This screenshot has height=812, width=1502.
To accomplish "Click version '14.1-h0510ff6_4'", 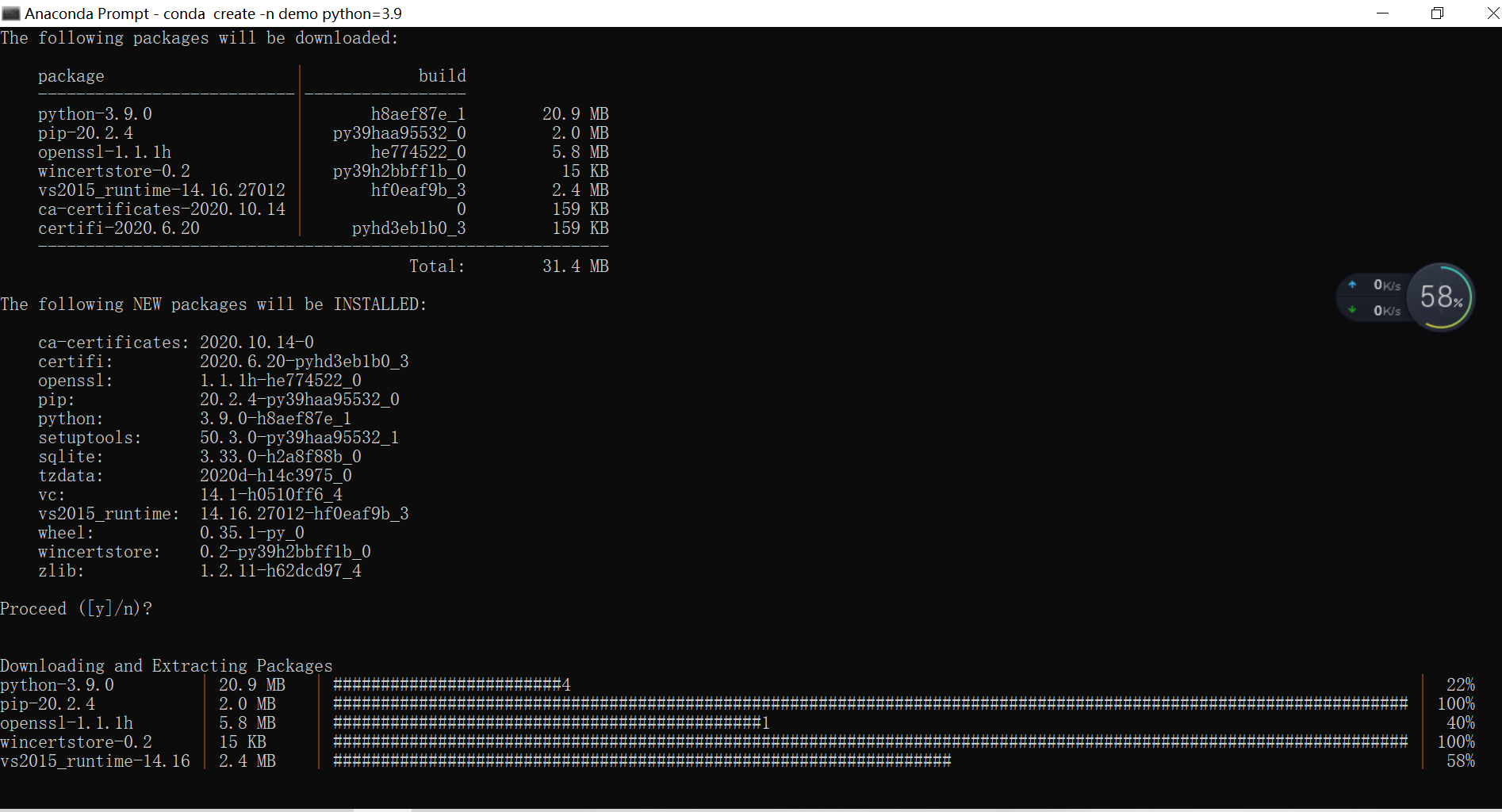I will 271,495.
